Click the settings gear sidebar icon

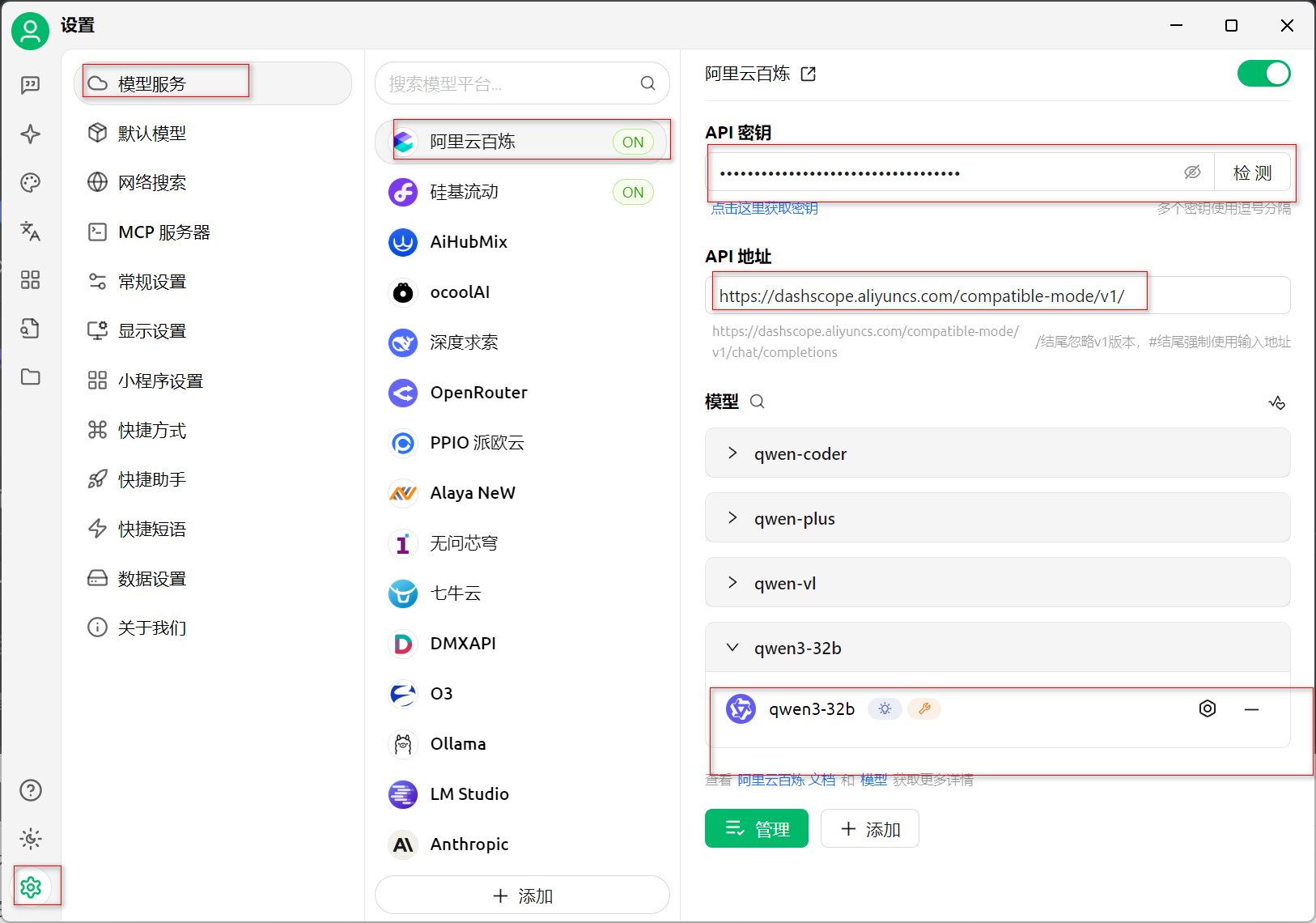coord(30,887)
